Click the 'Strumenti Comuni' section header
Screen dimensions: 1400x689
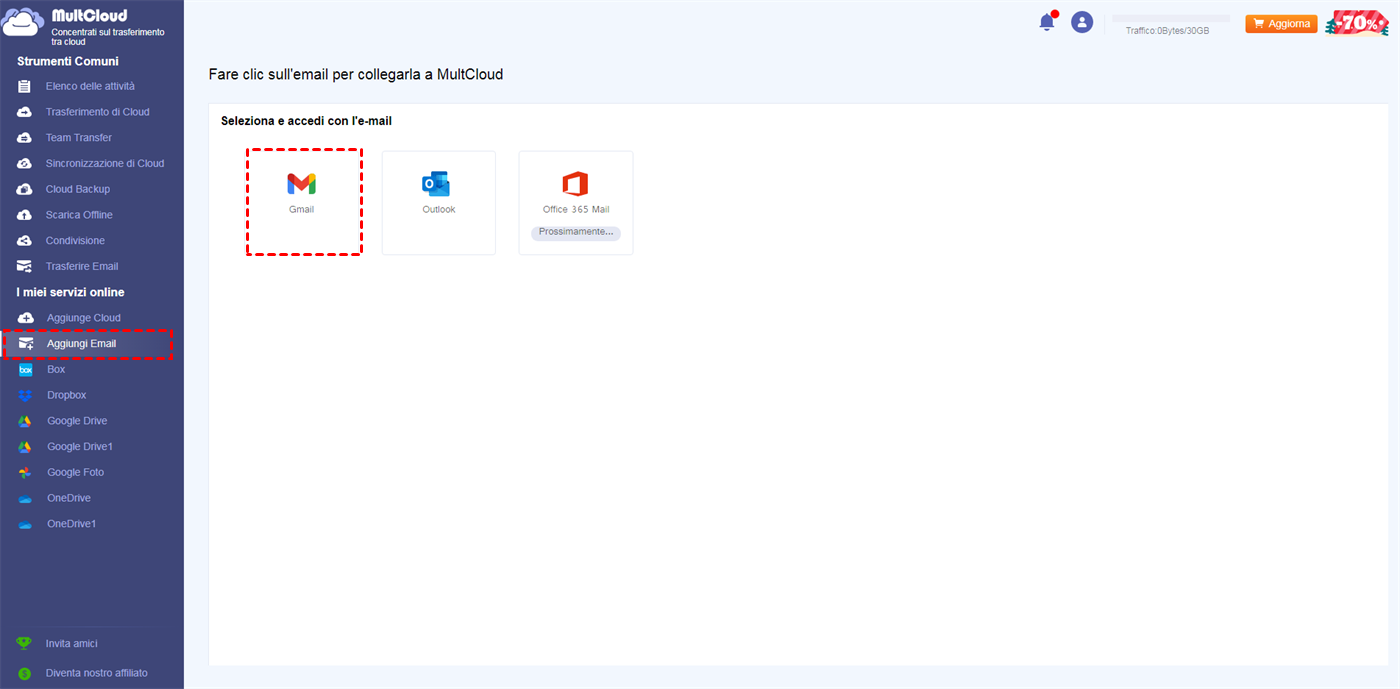click(68, 62)
